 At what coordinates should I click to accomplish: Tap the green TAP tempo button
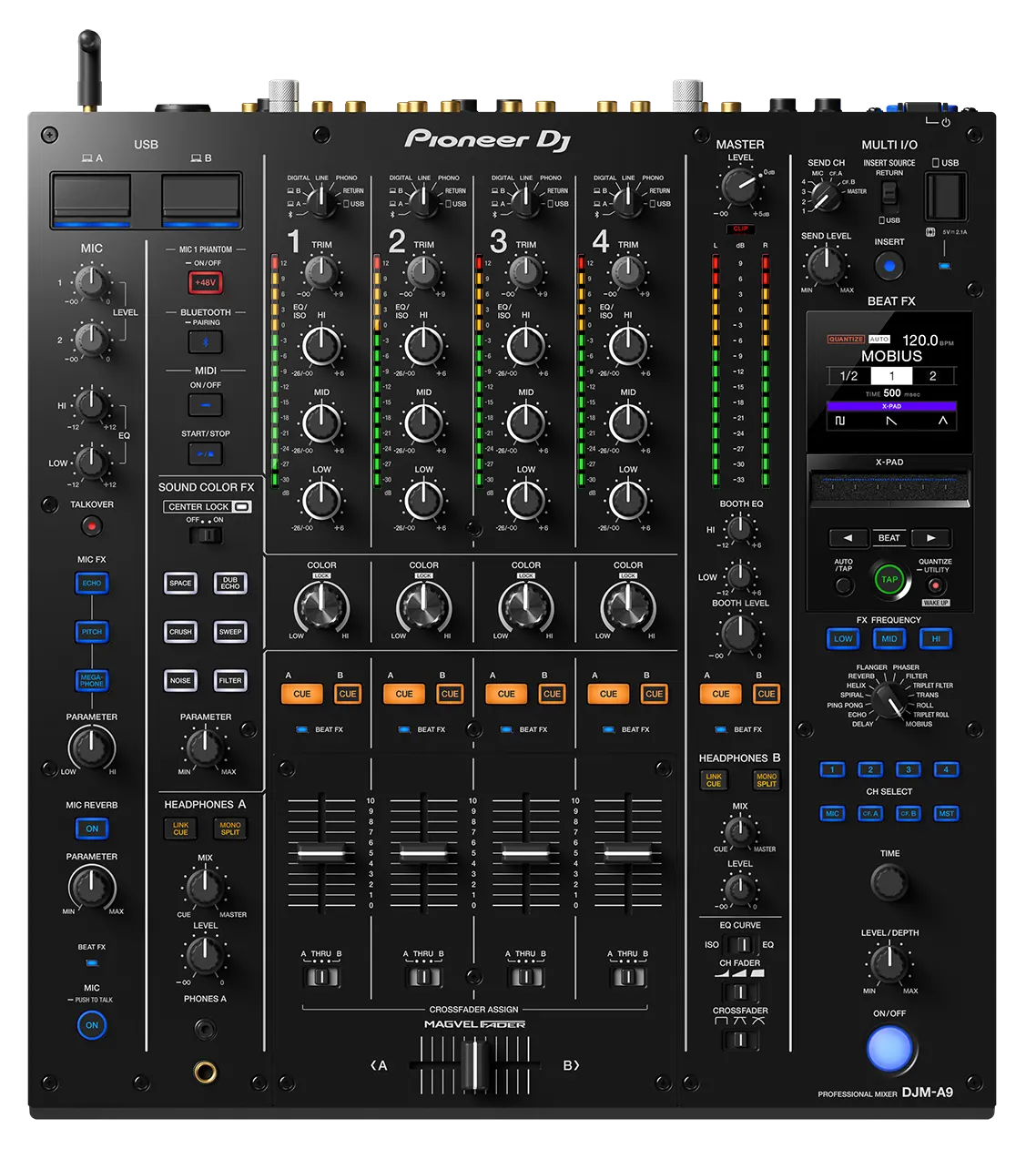point(889,579)
